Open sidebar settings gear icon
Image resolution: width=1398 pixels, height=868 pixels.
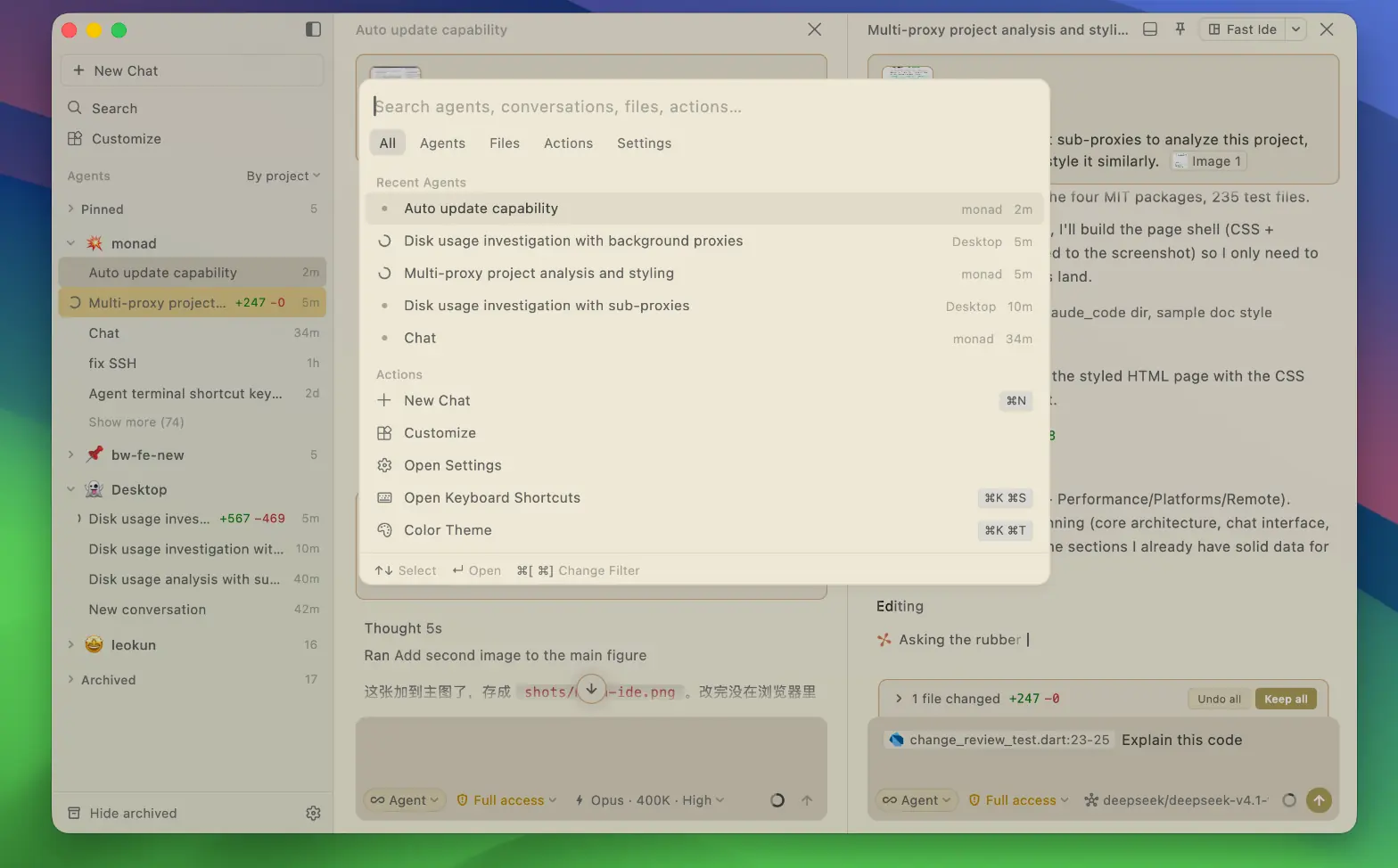[313, 813]
